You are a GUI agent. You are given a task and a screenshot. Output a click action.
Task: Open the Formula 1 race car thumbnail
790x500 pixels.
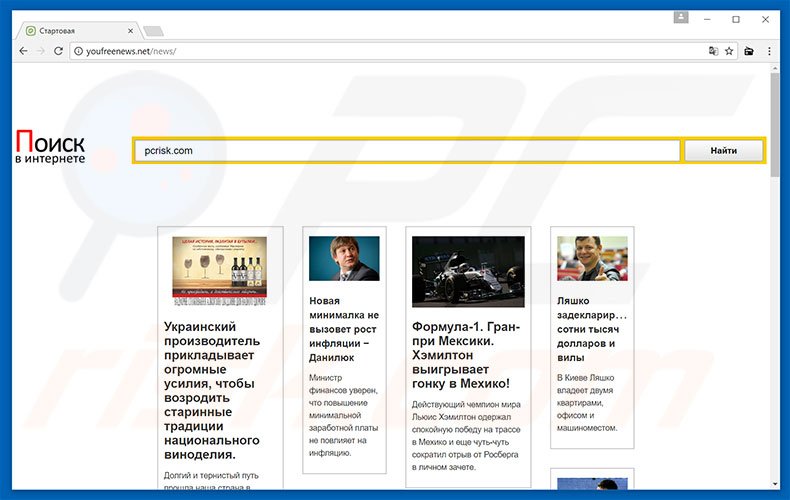(468, 272)
